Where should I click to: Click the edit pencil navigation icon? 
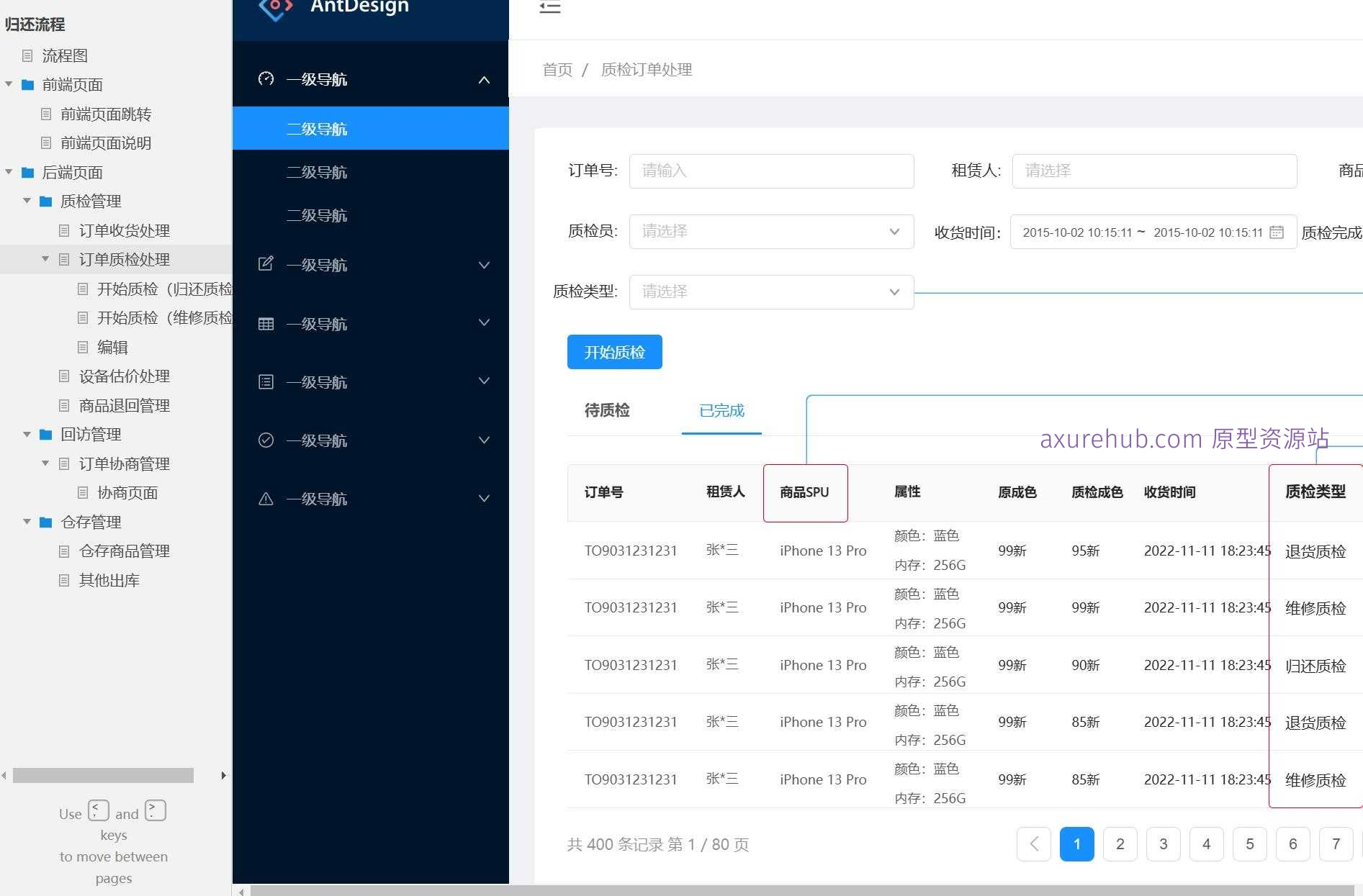[x=266, y=264]
